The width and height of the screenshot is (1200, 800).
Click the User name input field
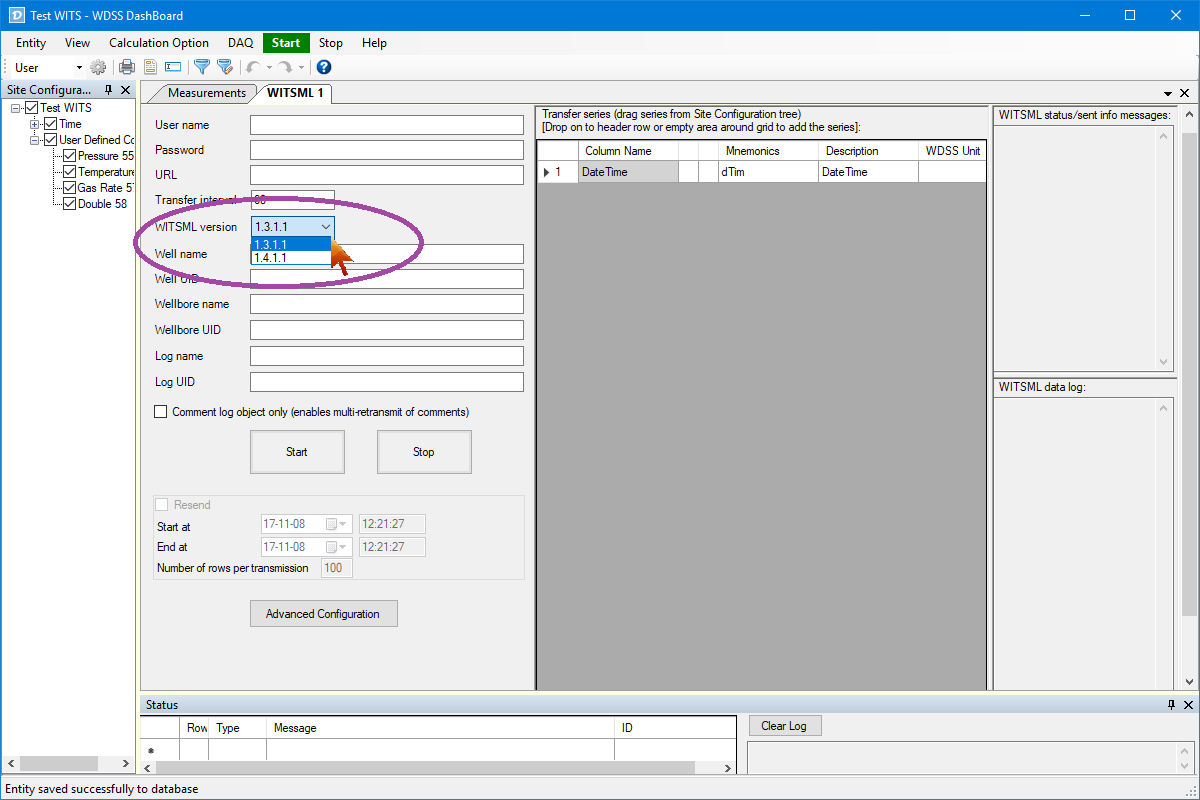tap(386, 125)
